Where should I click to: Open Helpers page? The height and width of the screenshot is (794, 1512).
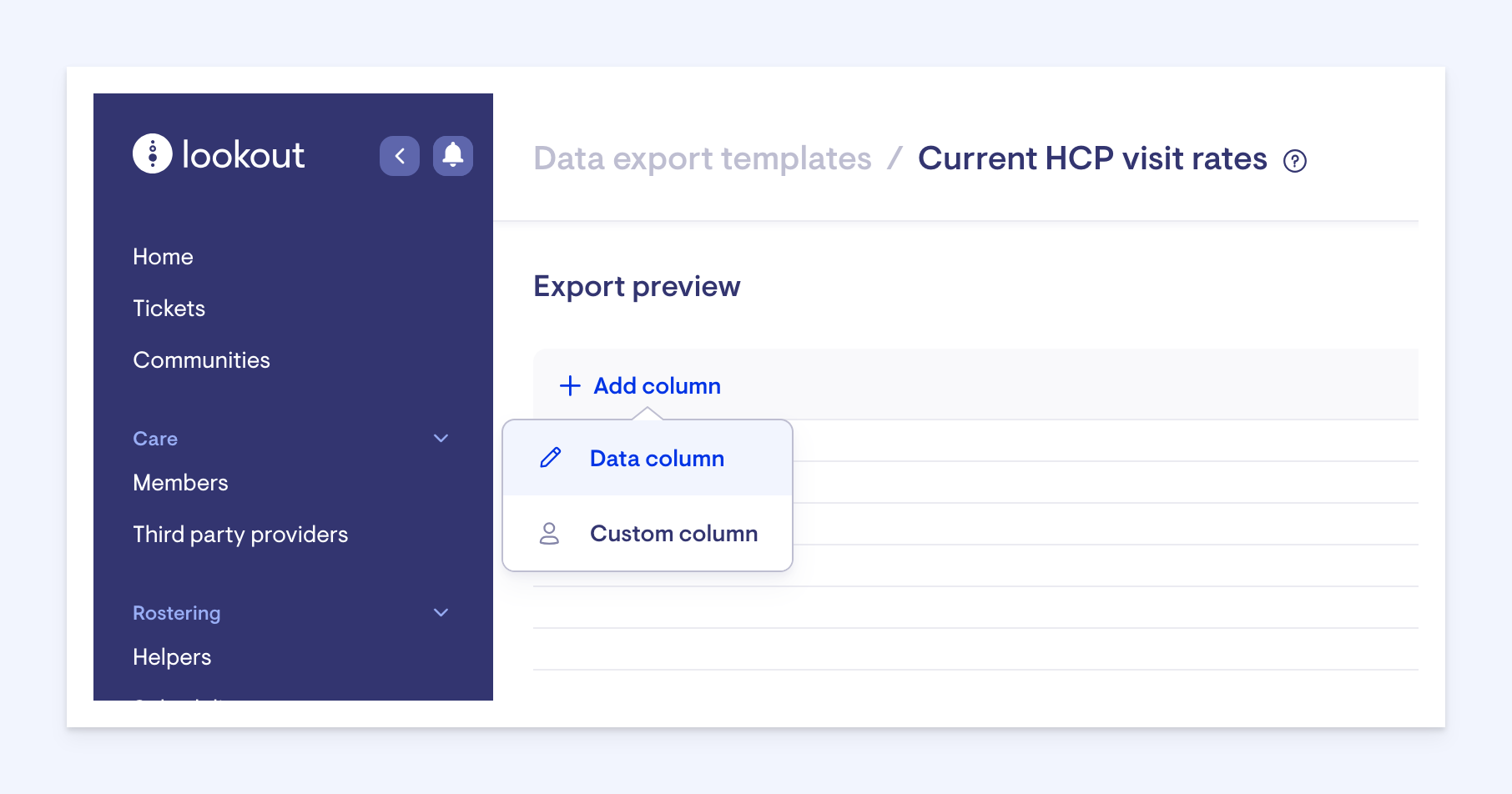172,657
